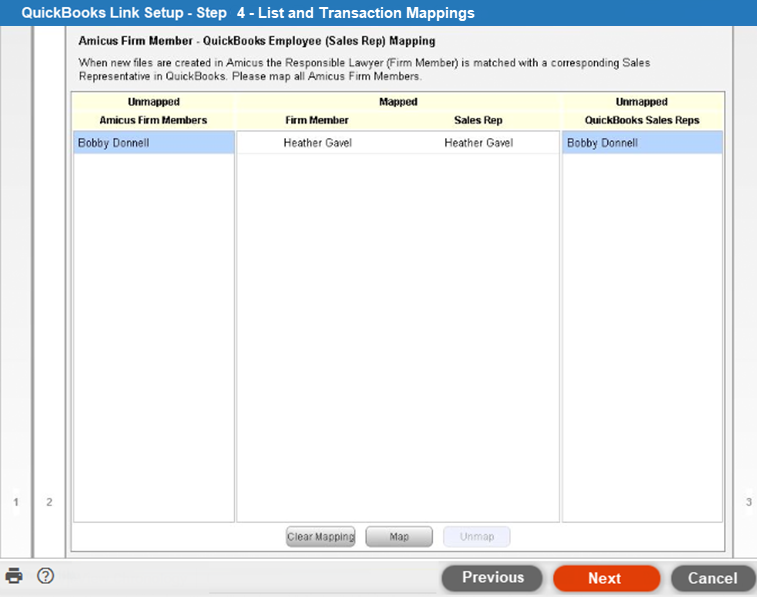Select Bobby Donnell in QuickBooks Sales Reps
This screenshot has height=597, width=757.
[x=642, y=143]
